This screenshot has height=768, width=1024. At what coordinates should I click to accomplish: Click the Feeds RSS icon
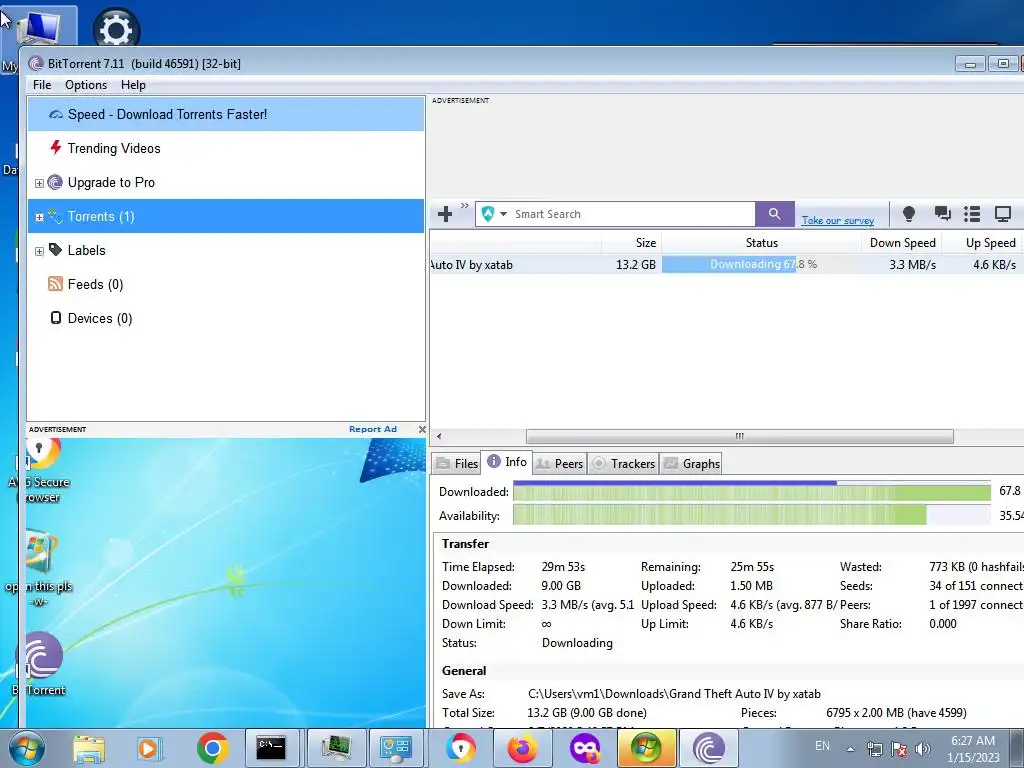[x=56, y=283]
